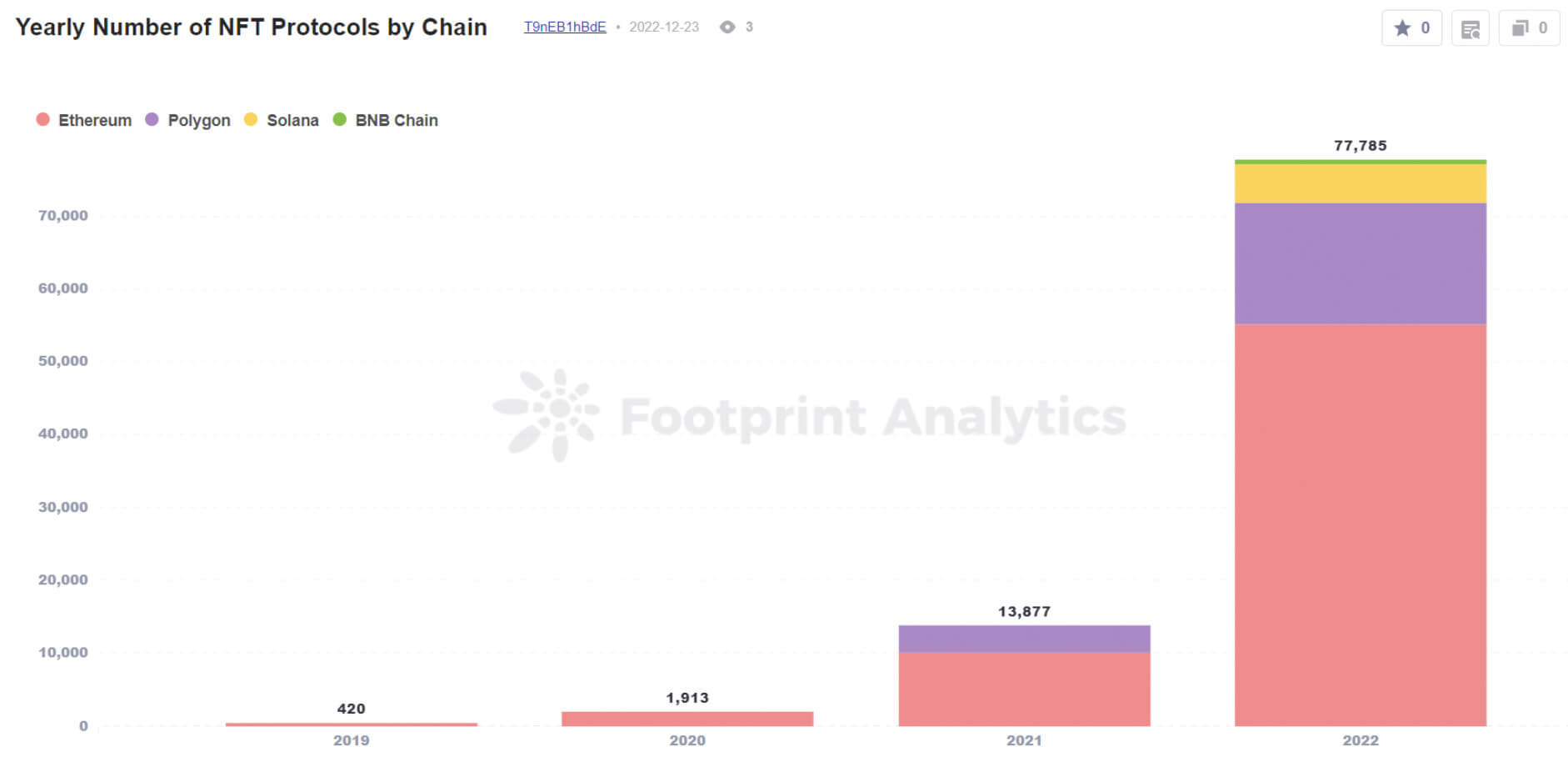Screen dimensions: 1568x772
Task: Click the 77,785 data label
Action: click(x=1360, y=144)
